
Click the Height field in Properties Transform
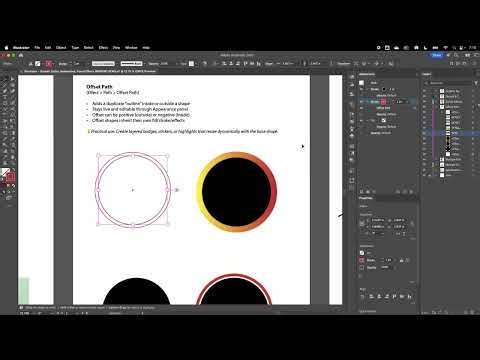[399, 227]
